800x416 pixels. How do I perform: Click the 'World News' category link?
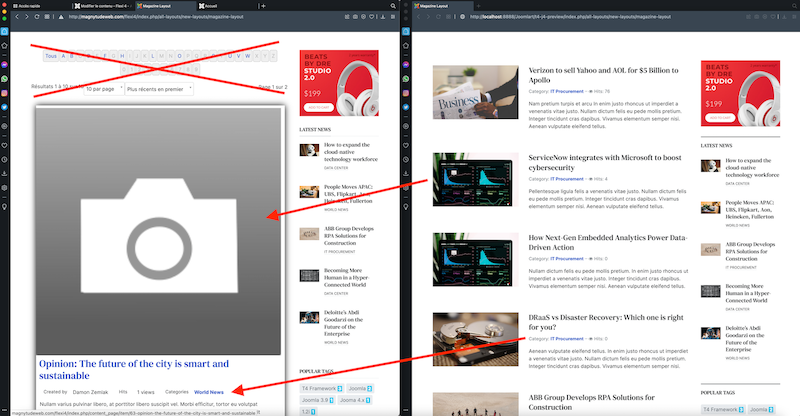tap(209, 392)
